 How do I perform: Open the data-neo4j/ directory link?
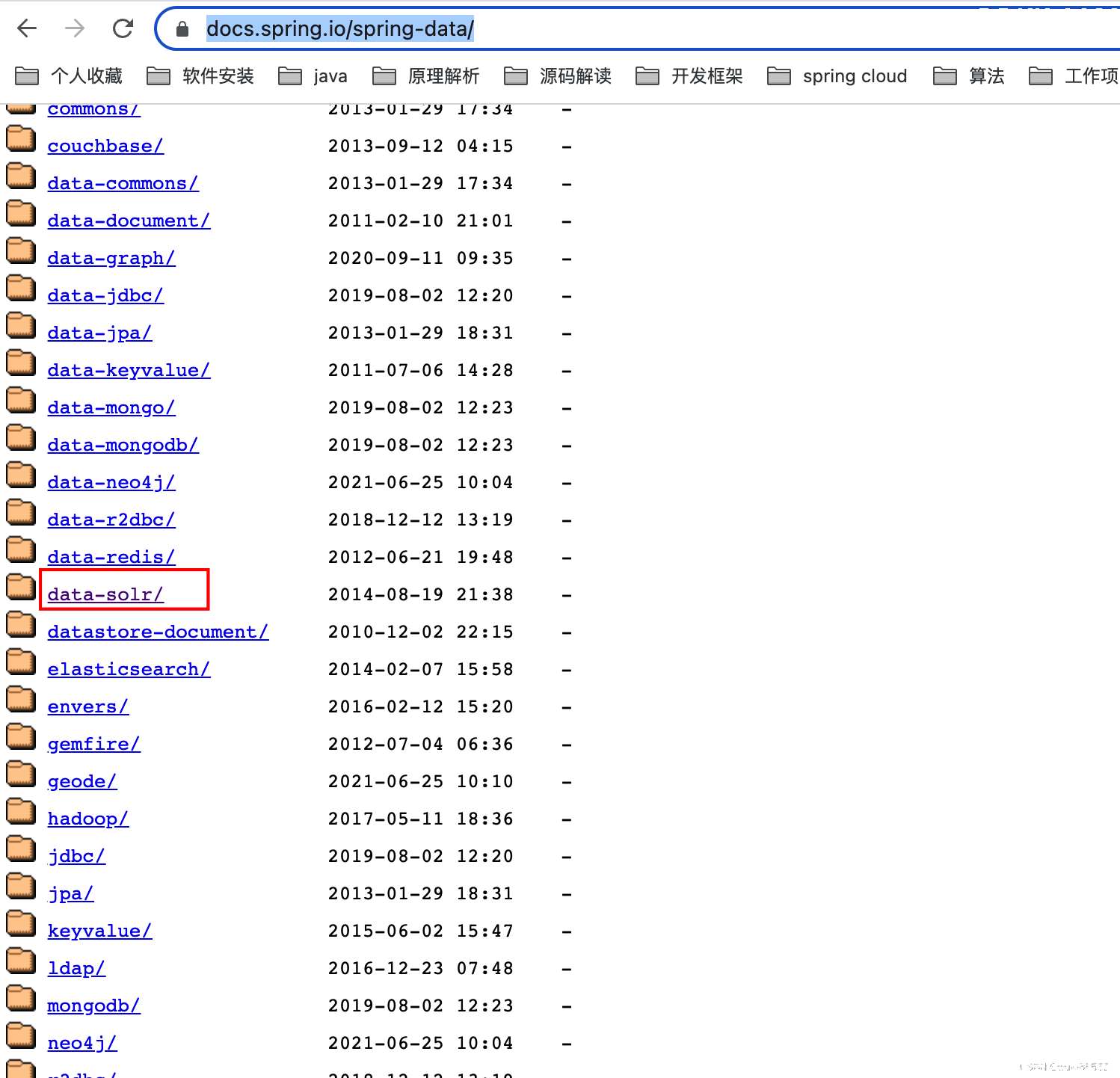click(x=111, y=482)
